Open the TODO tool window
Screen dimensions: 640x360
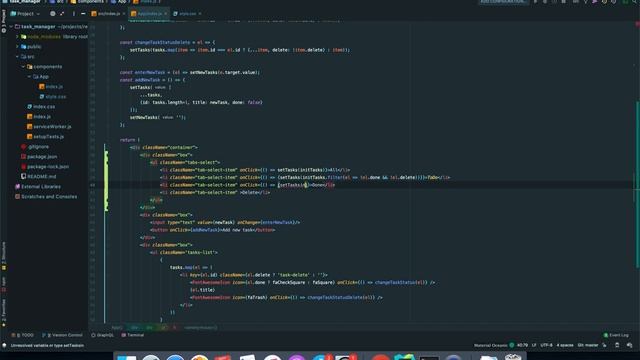tap(23, 335)
